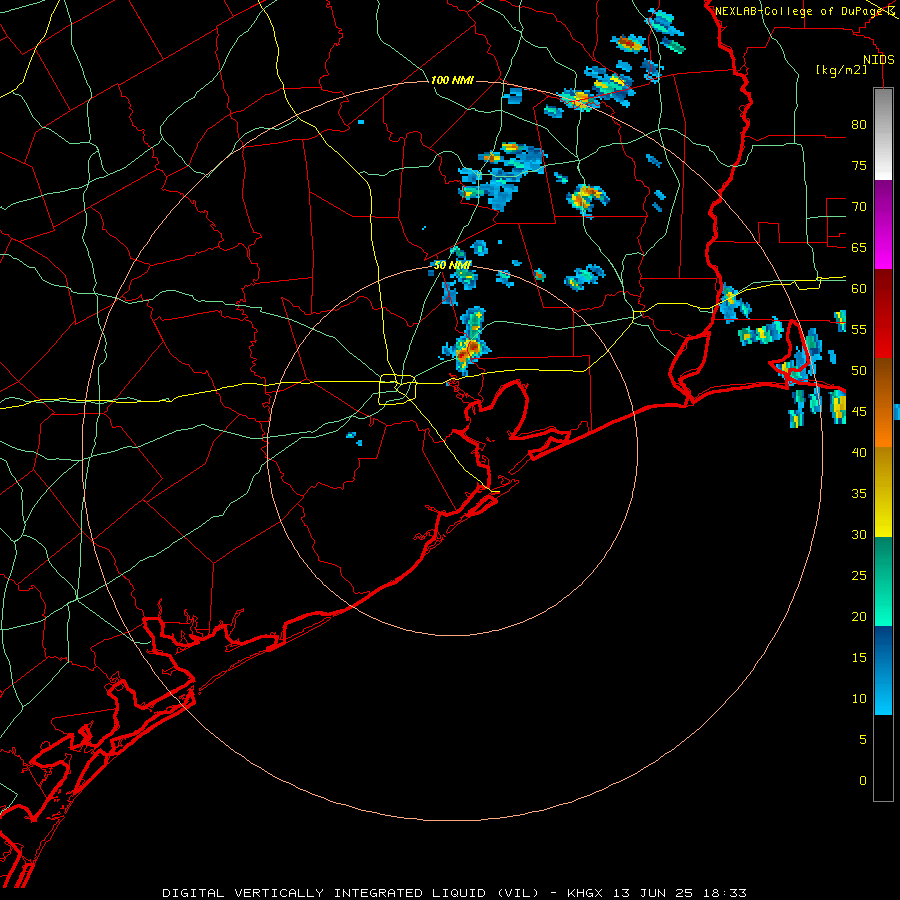Click the 50 value on the scale
The height and width of the screenshot is (900, 900).
pyautogui.click(x=859, y=370)
